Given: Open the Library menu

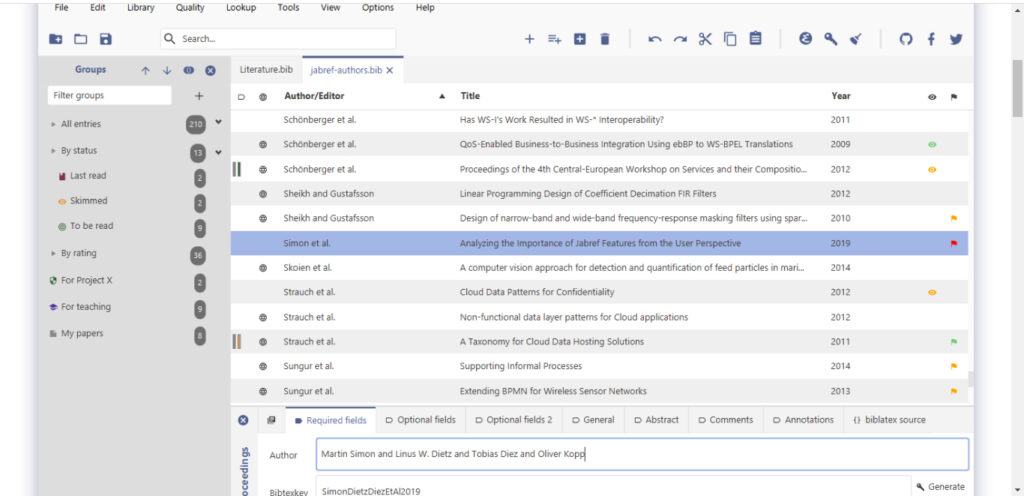Looking at the screenshot, I should [x=141, y=8].
